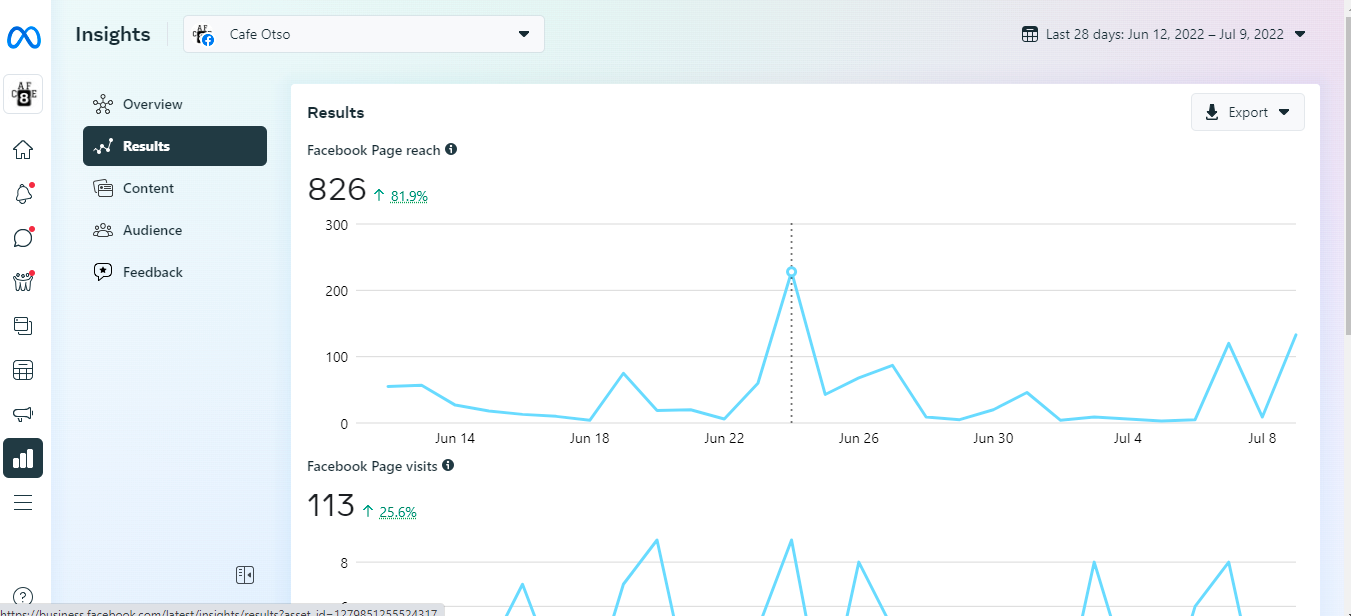The height and width of the screenshot is (616, 1351).
Task: Open Ads megaphone icon
Action: 23,414
